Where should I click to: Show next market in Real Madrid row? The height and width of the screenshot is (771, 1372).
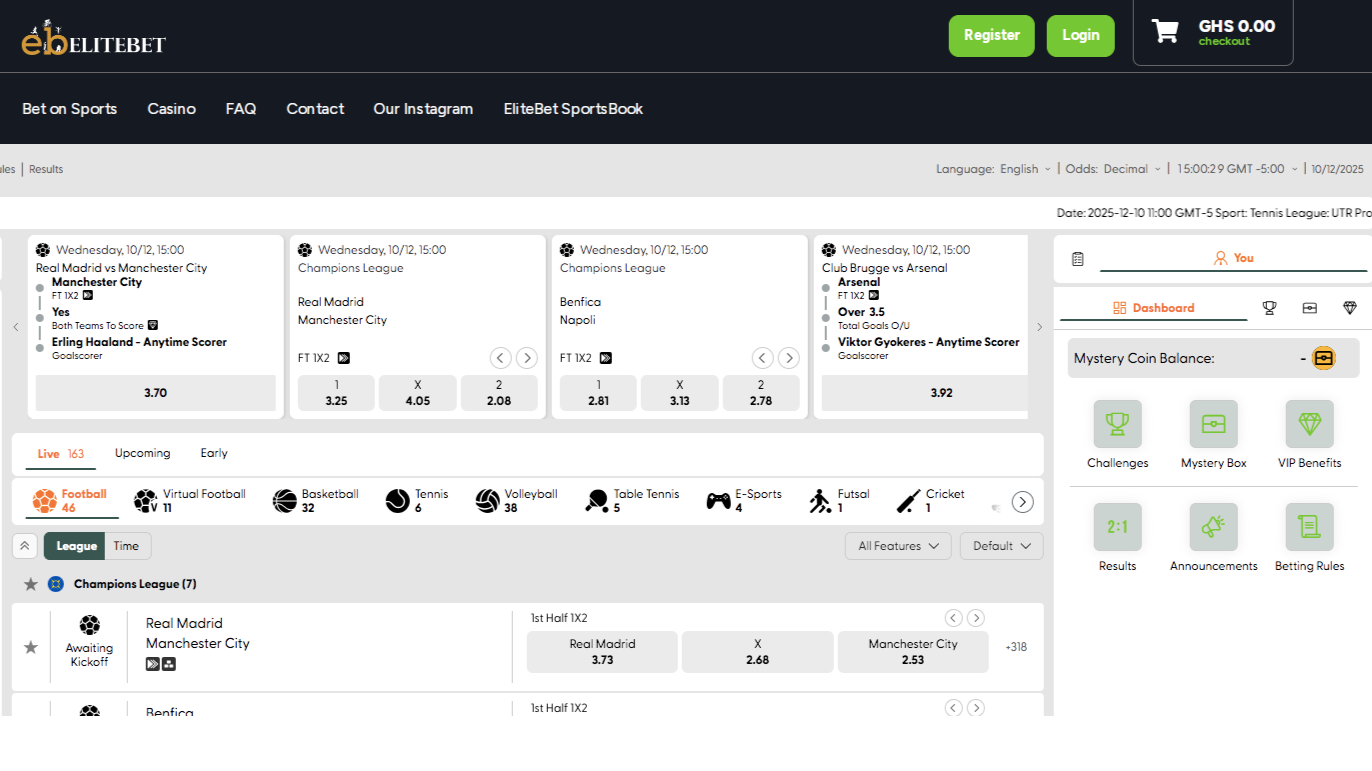pyautogui.click(x=976, y=618)
